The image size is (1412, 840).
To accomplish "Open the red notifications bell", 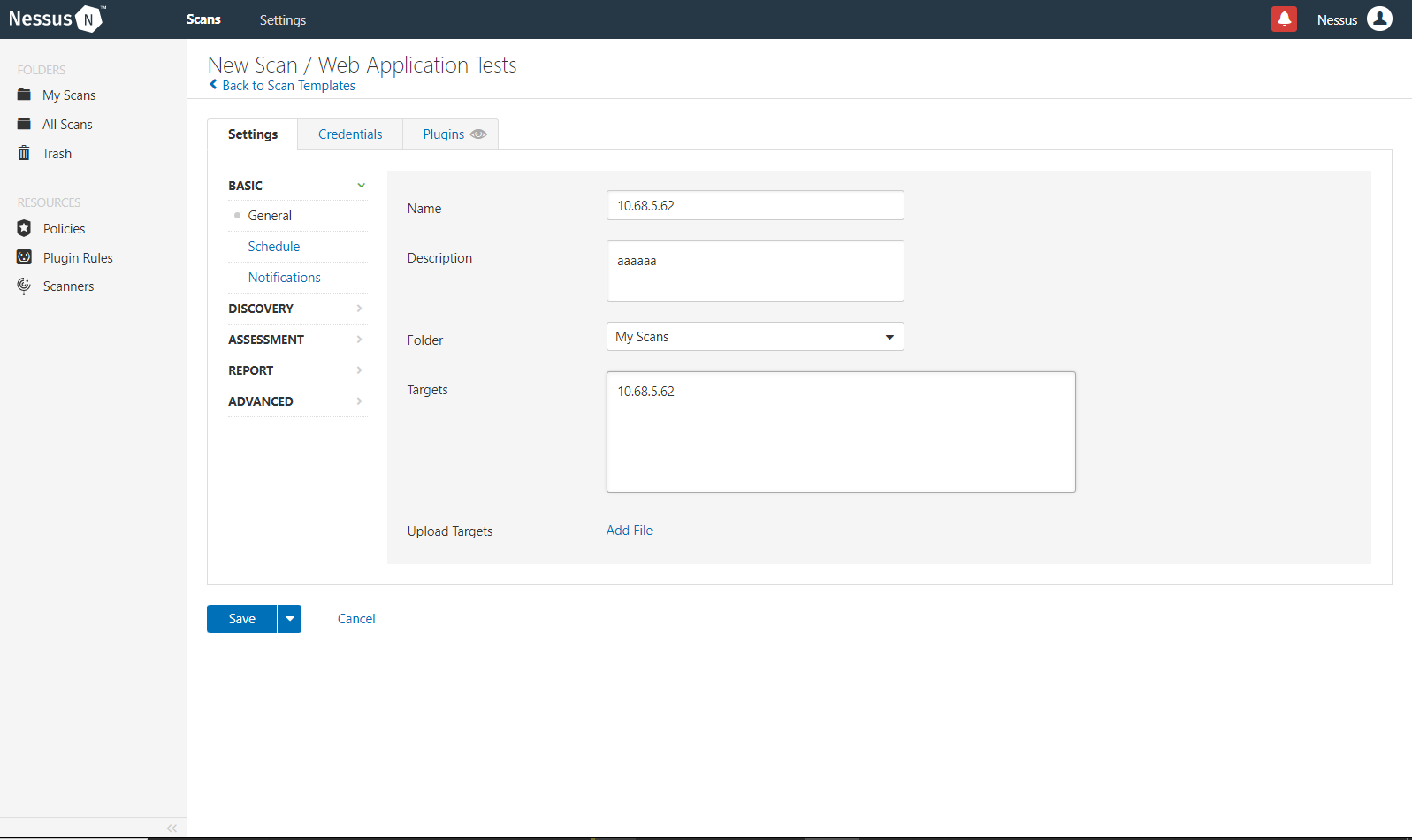I will [1284, 19].
